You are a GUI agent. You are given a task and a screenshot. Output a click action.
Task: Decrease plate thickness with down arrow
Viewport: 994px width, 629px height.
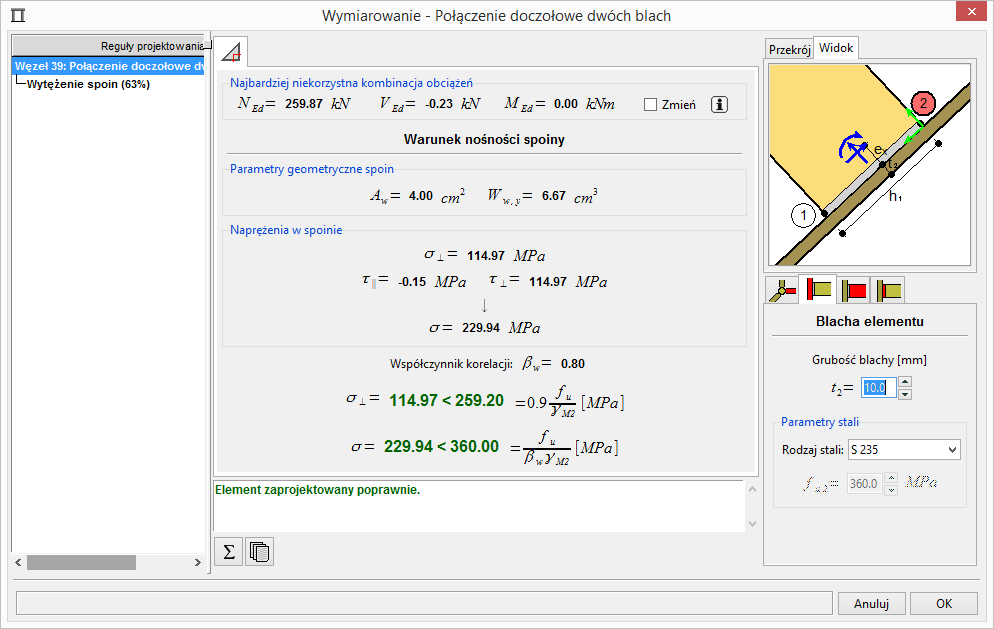904,393
